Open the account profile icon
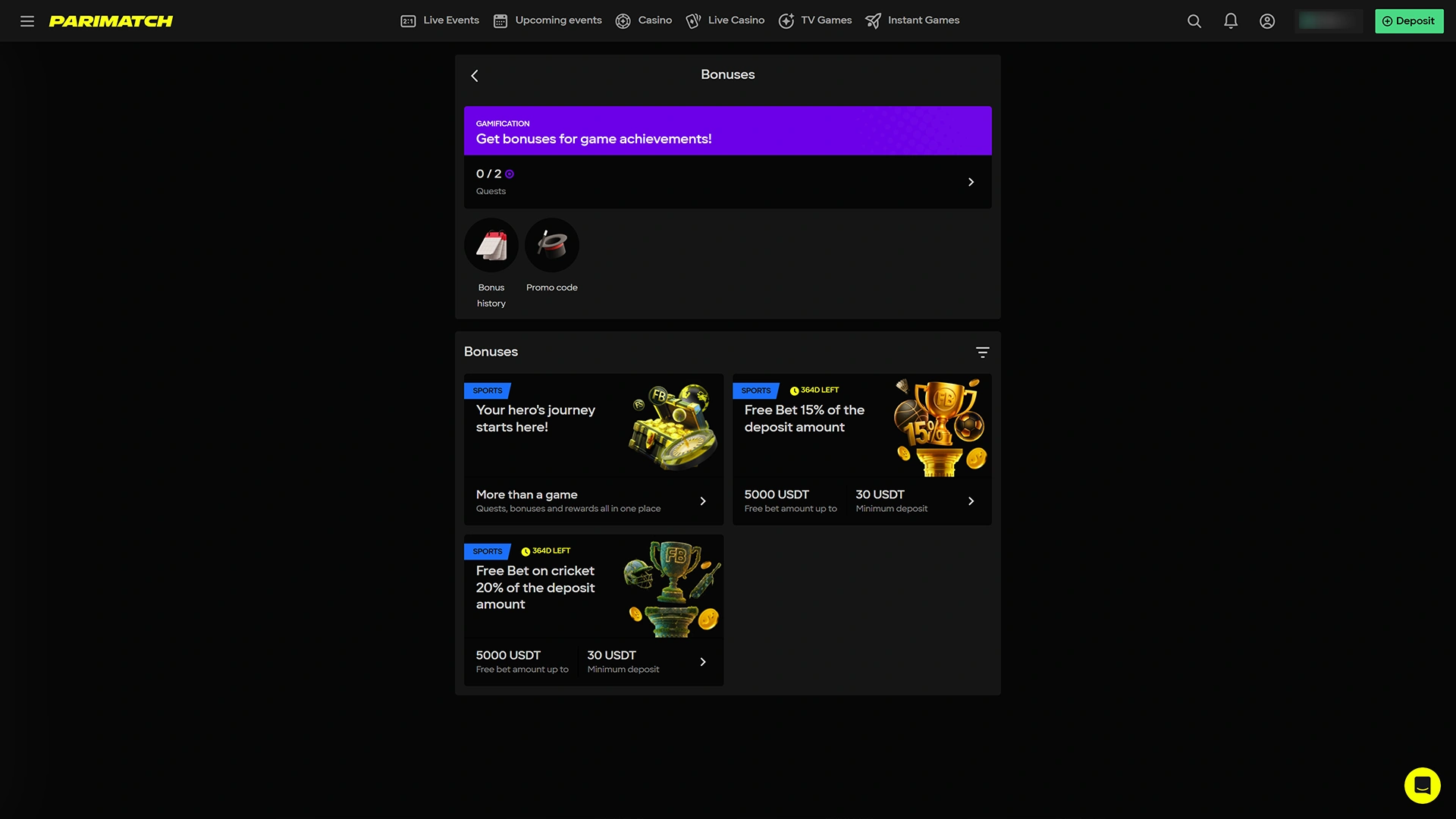1456x819 pixels. click(1266, 21)
